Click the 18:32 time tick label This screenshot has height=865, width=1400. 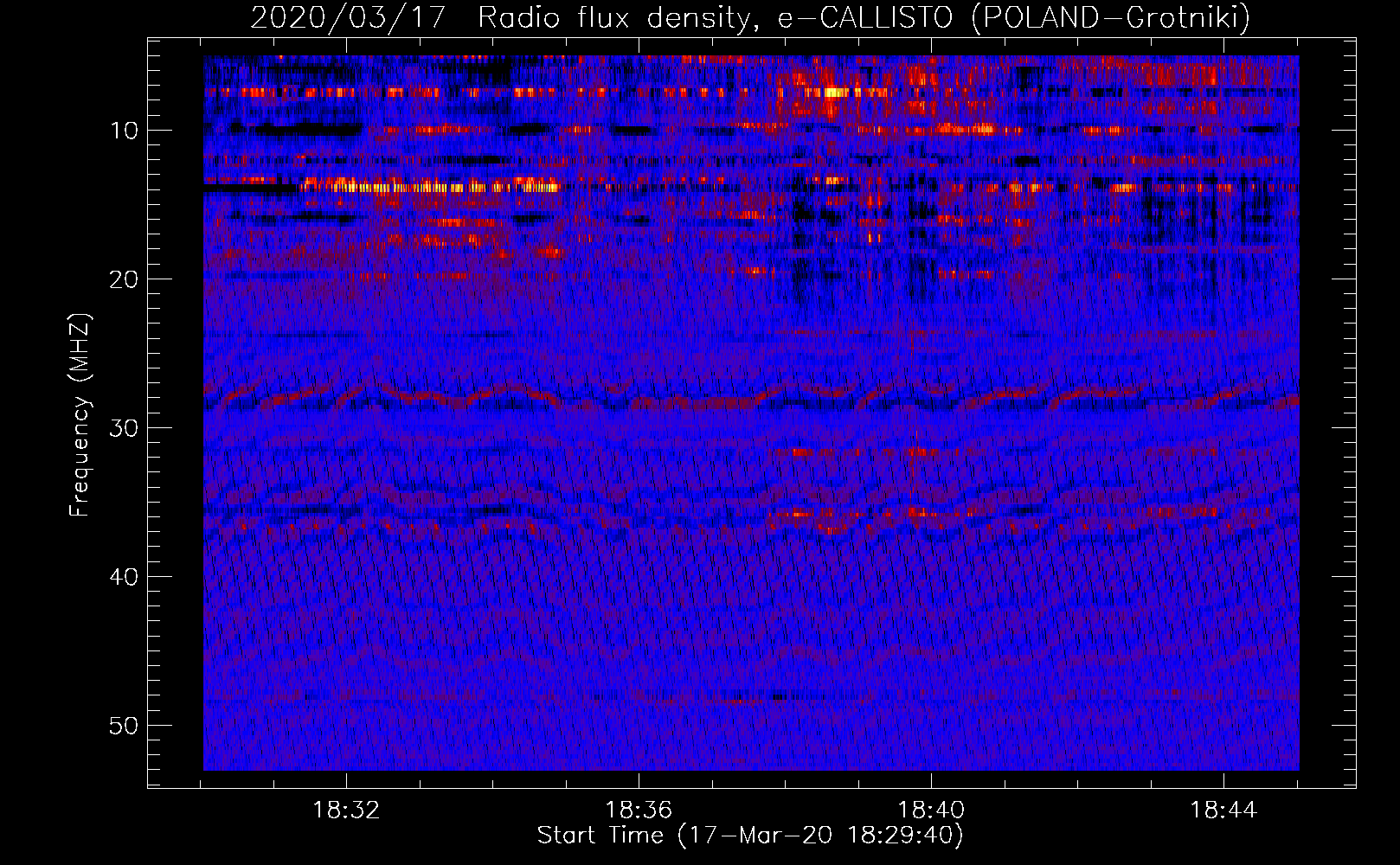(346, 811)
